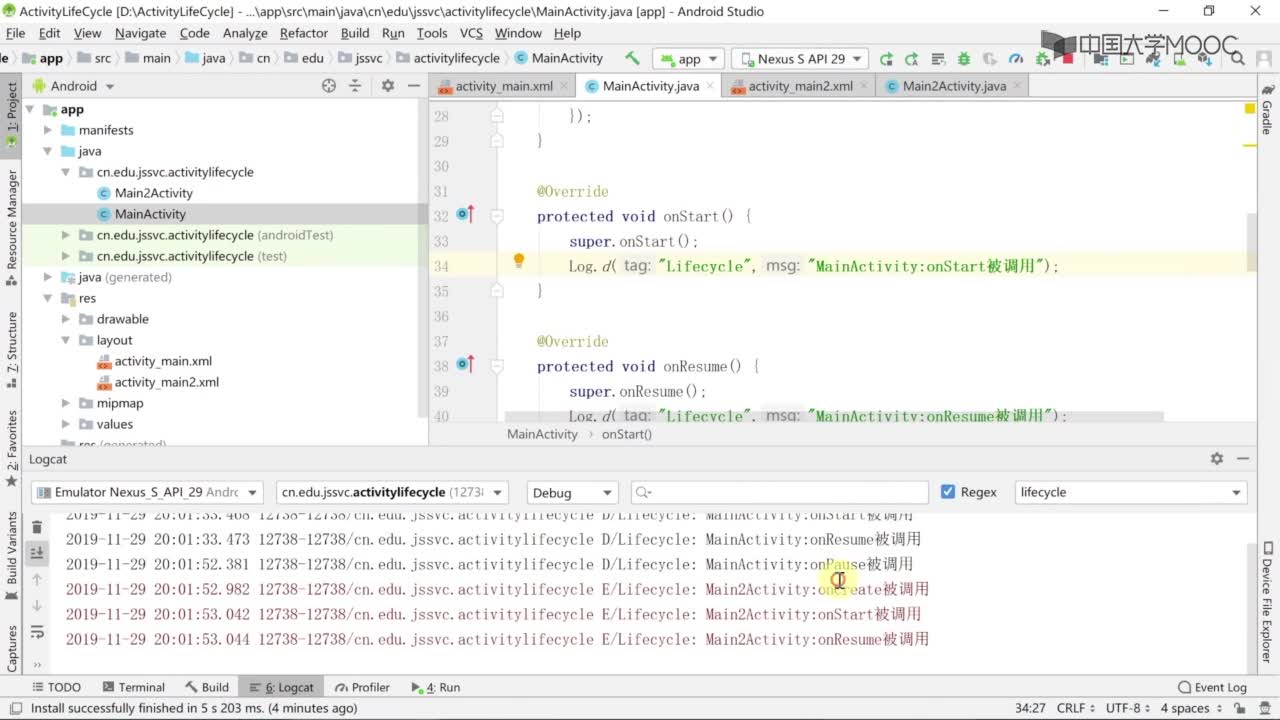
Task: Open the 4: Run tool window
Action: point(436,687)
